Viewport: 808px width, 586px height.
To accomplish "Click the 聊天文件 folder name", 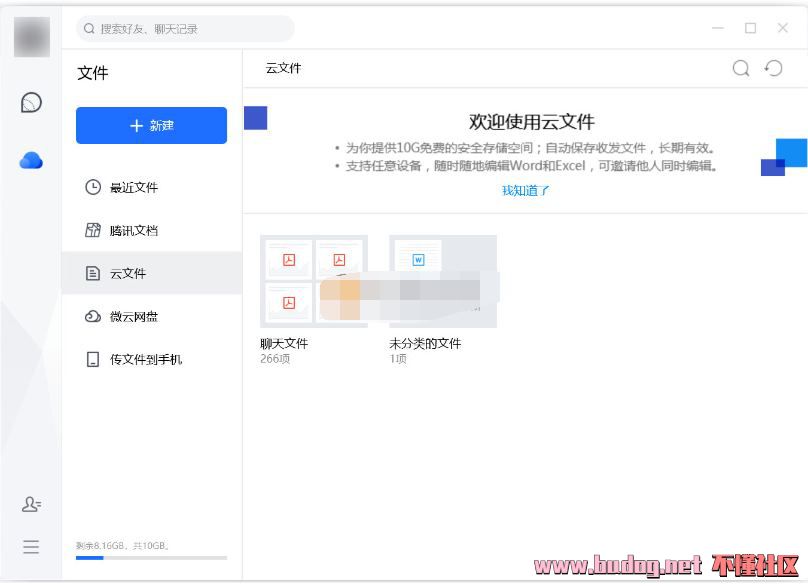I will (x=284, y=343).
